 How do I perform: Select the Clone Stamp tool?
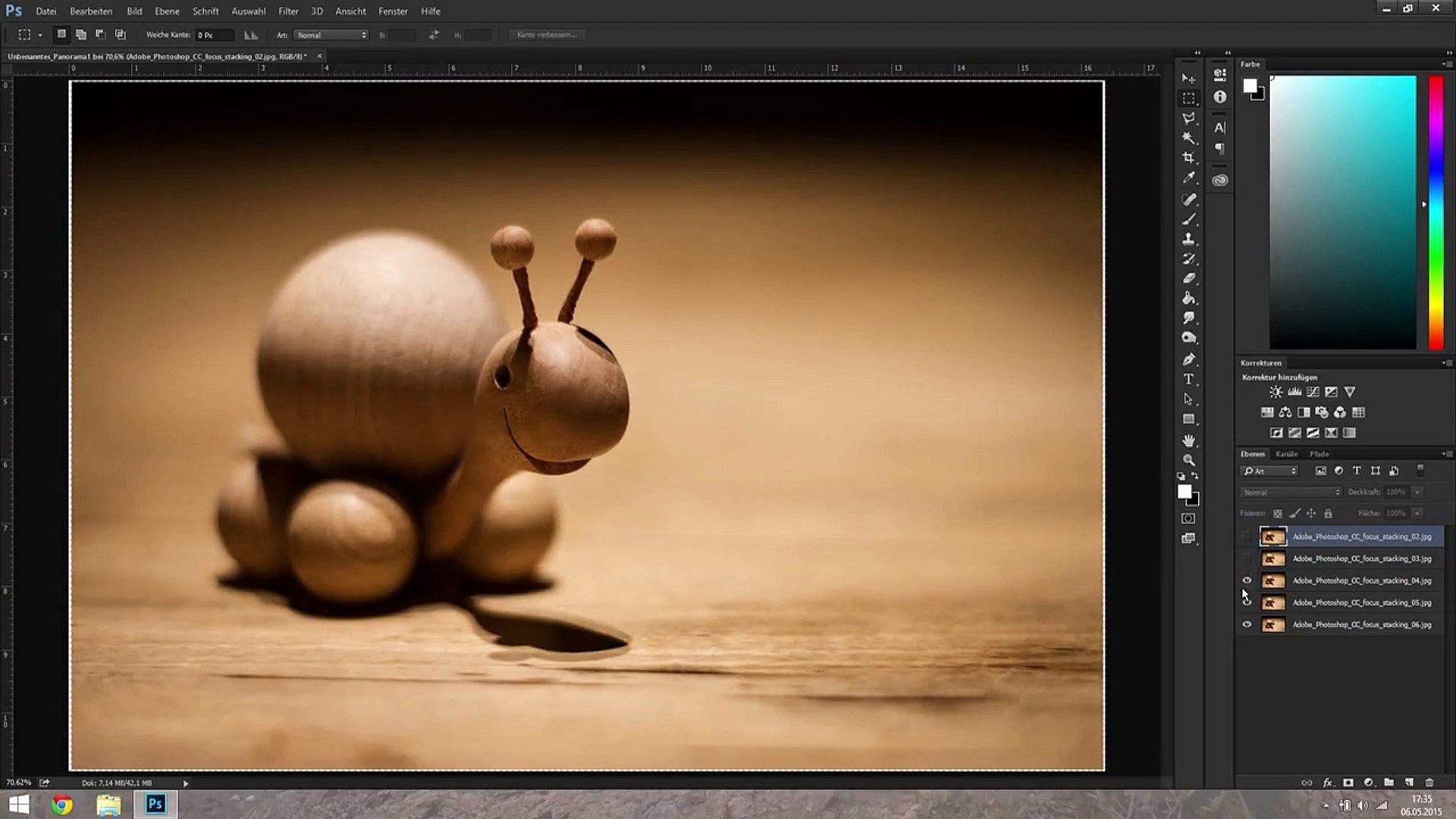point(1188,239)
